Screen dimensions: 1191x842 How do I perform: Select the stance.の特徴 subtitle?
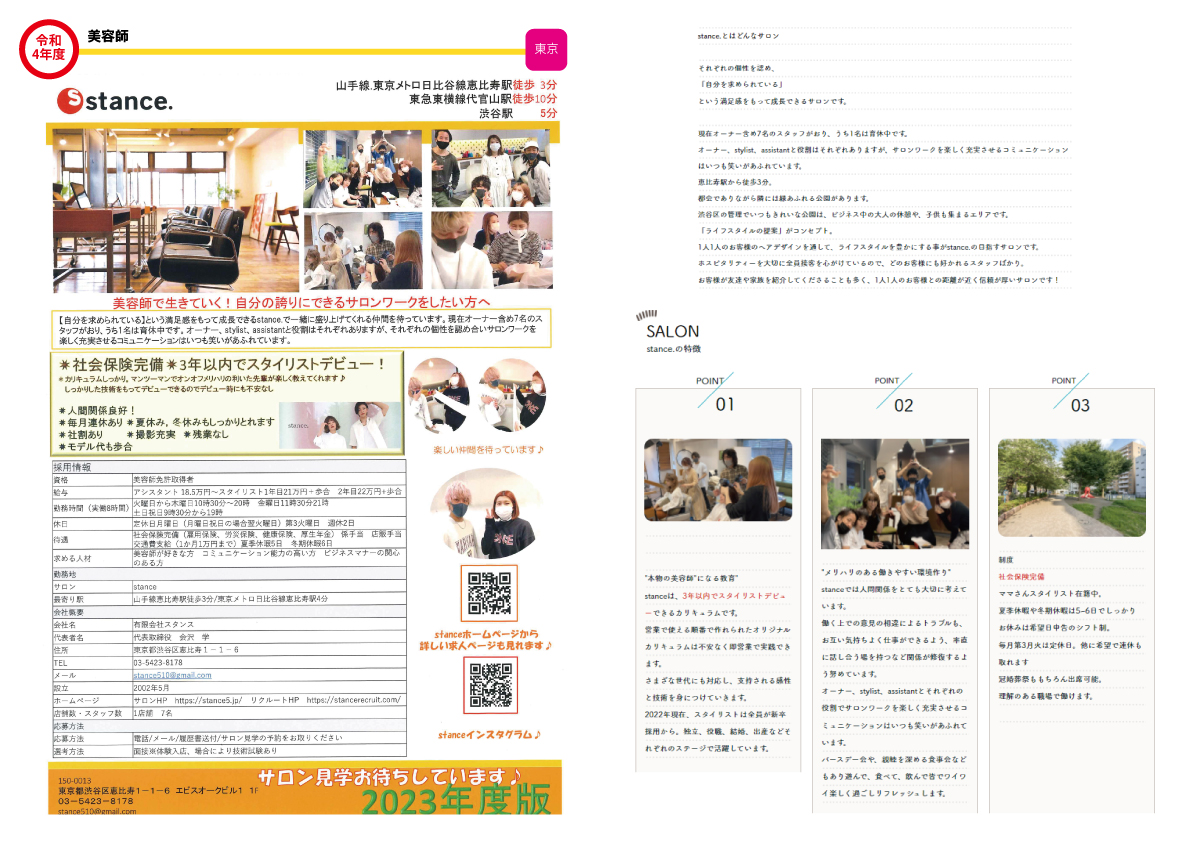point(674,348)
